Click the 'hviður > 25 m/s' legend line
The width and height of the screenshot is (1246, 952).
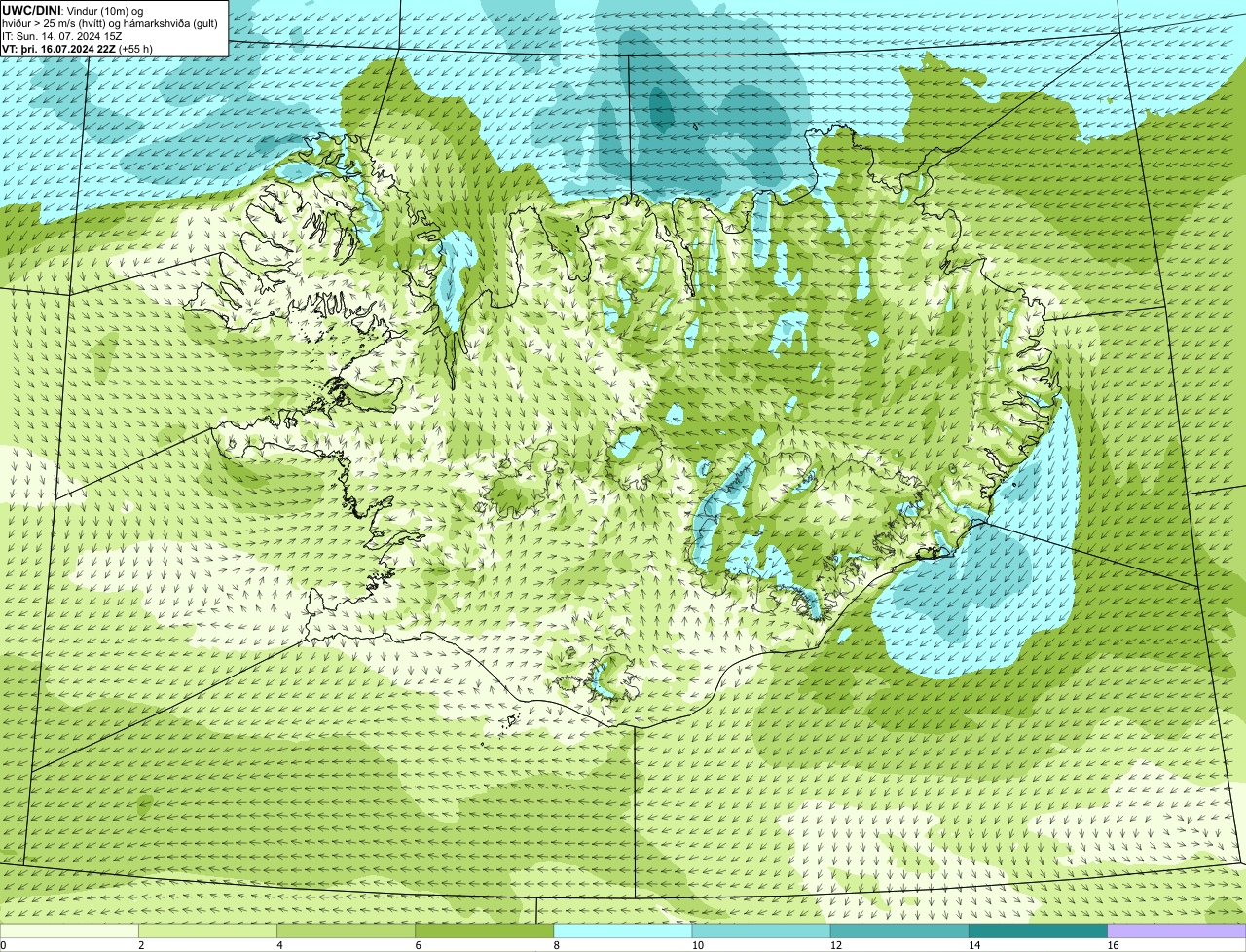tap(110, 23)
